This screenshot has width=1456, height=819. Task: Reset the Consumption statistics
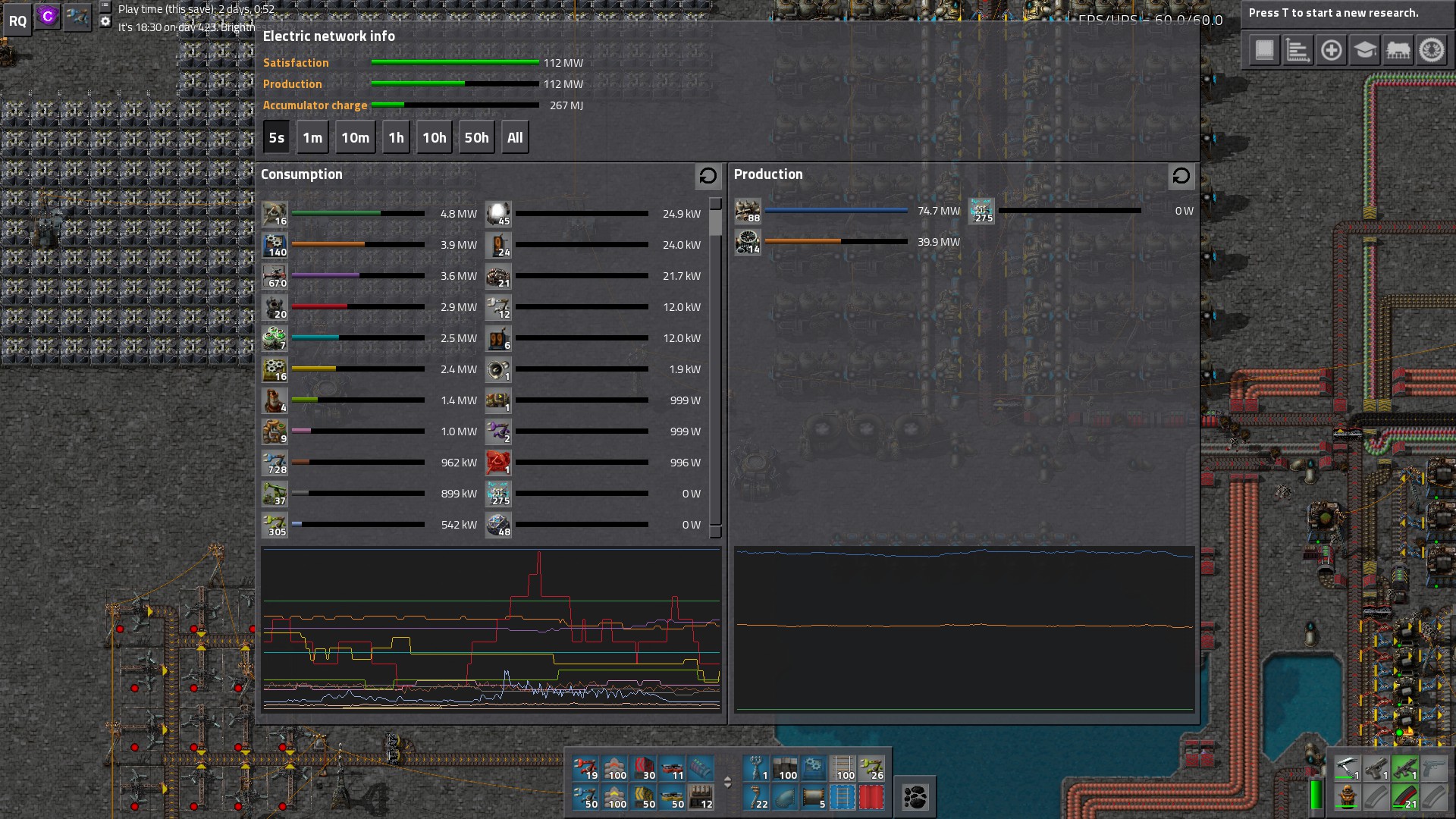point(708,176)
